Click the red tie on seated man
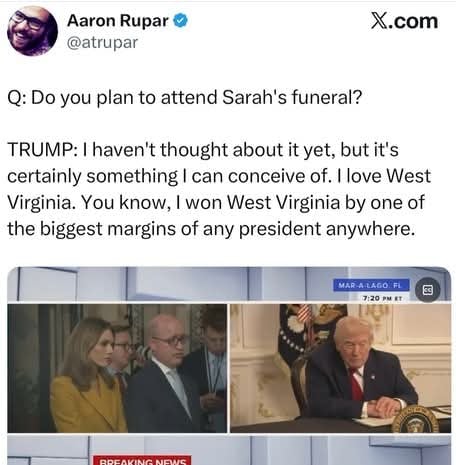Viewport: 456px width, 465px height. [x=356, y=384]
